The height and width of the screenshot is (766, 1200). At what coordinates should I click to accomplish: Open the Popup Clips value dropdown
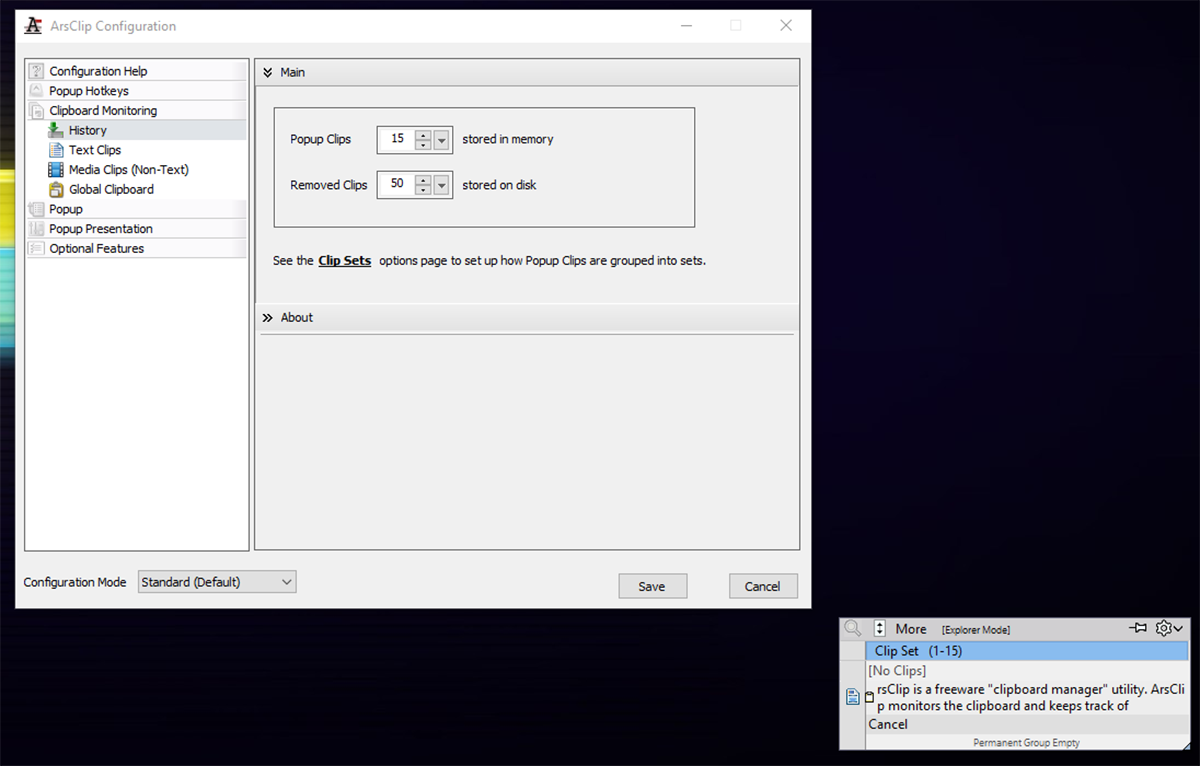(x=442, y=140)
